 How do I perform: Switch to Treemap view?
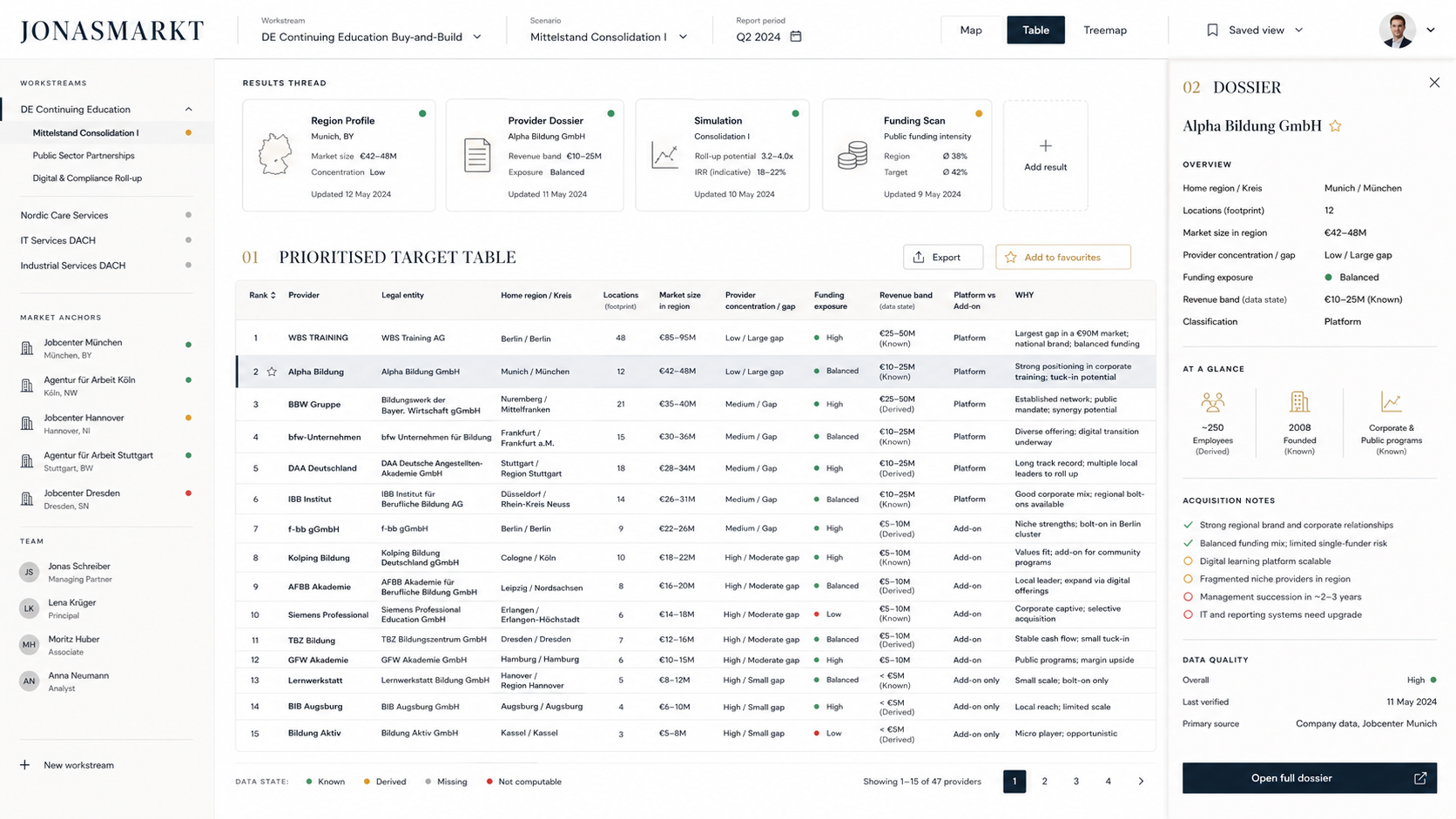point(1105,30)
